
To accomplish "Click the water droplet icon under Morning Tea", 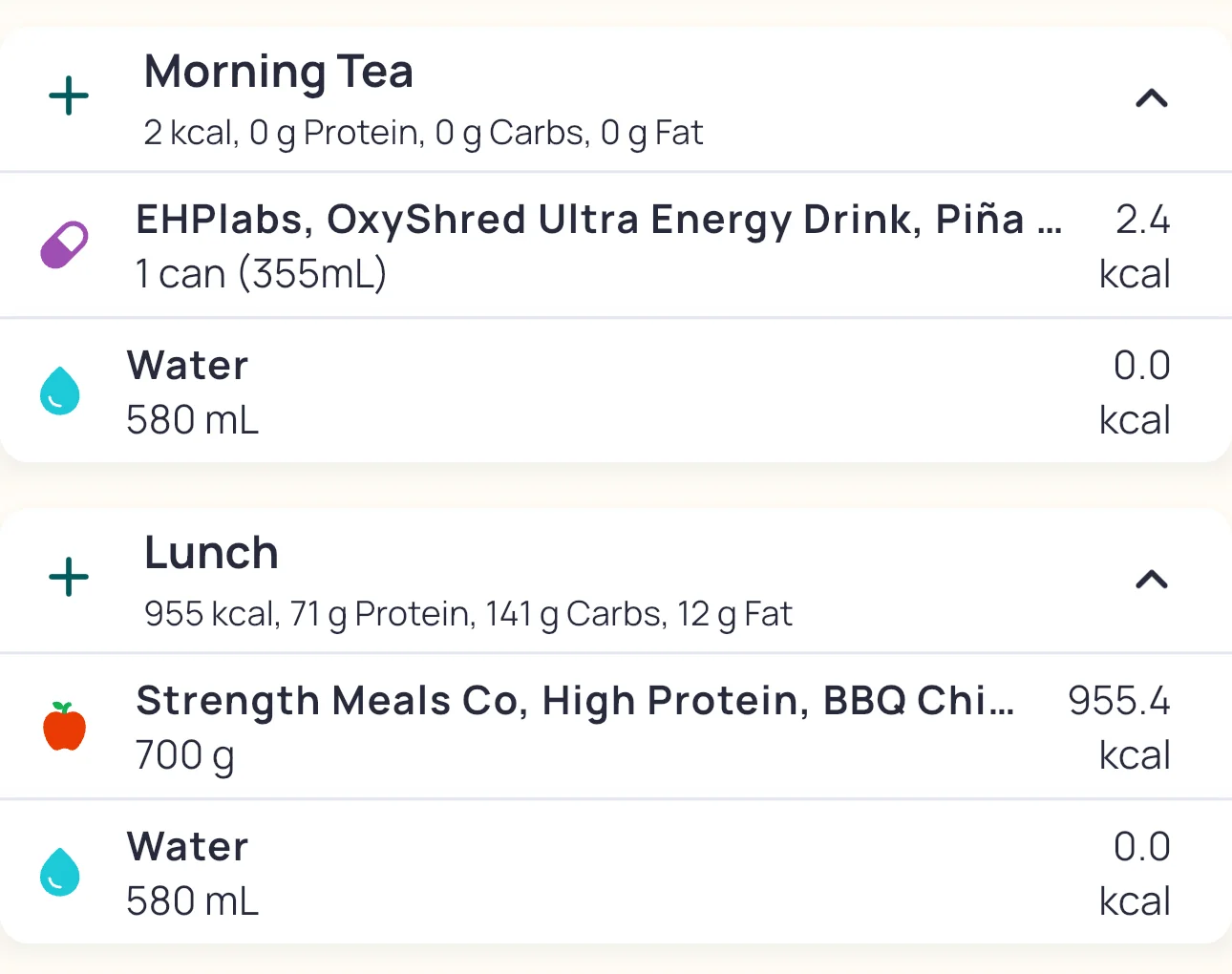I will [60, 391].
